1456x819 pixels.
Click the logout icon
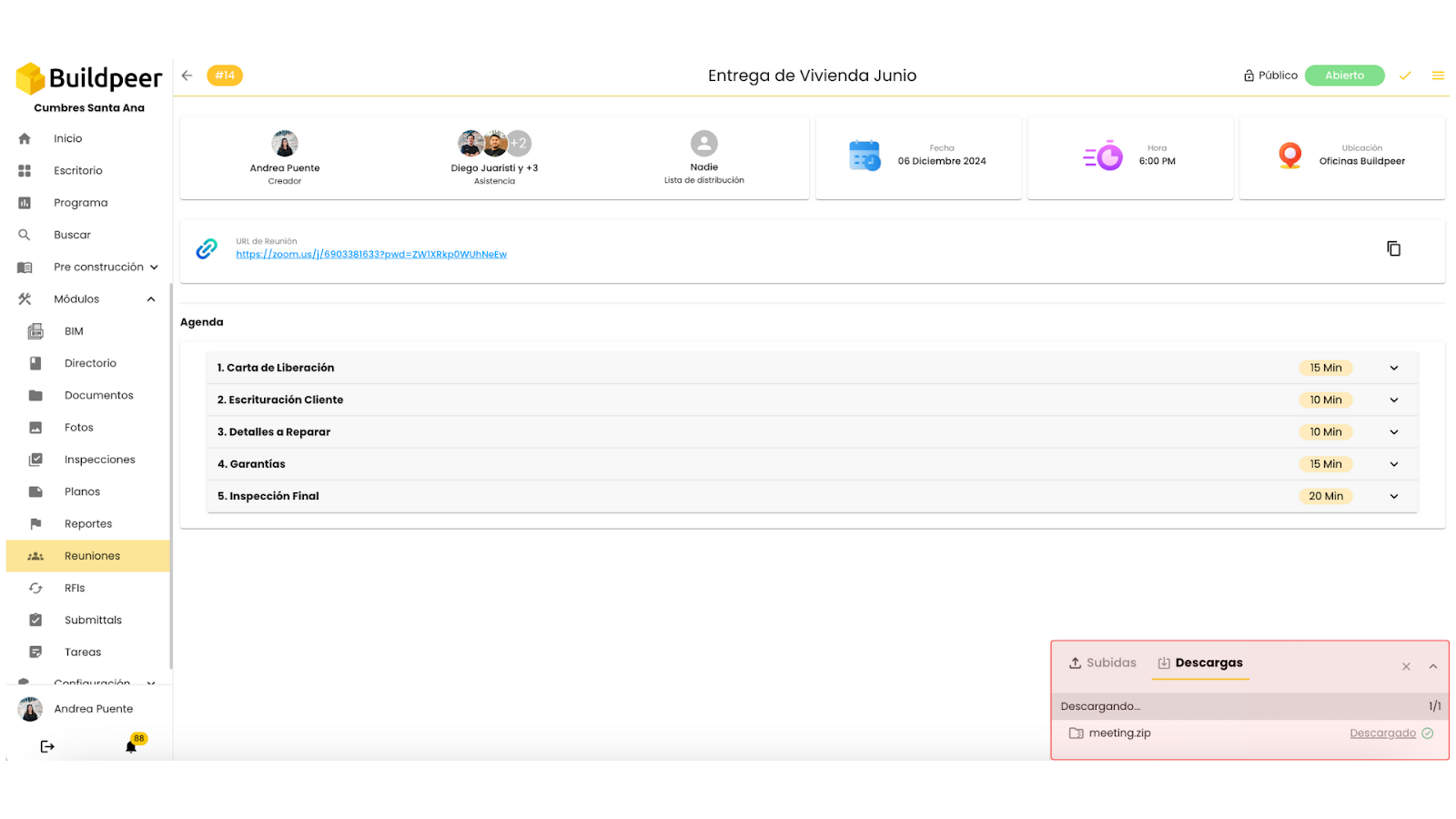(x=47, y=746)
